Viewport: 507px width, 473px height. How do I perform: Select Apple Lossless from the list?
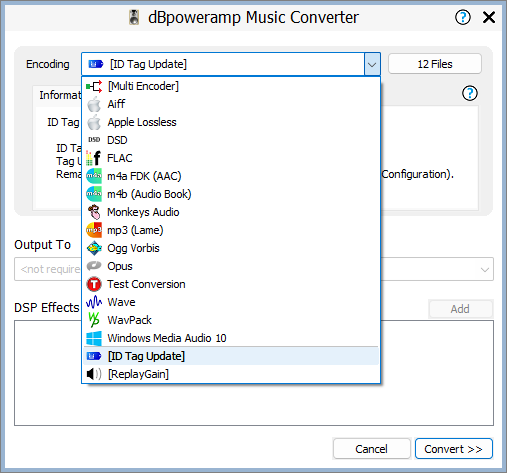click(x=231, y=122)
